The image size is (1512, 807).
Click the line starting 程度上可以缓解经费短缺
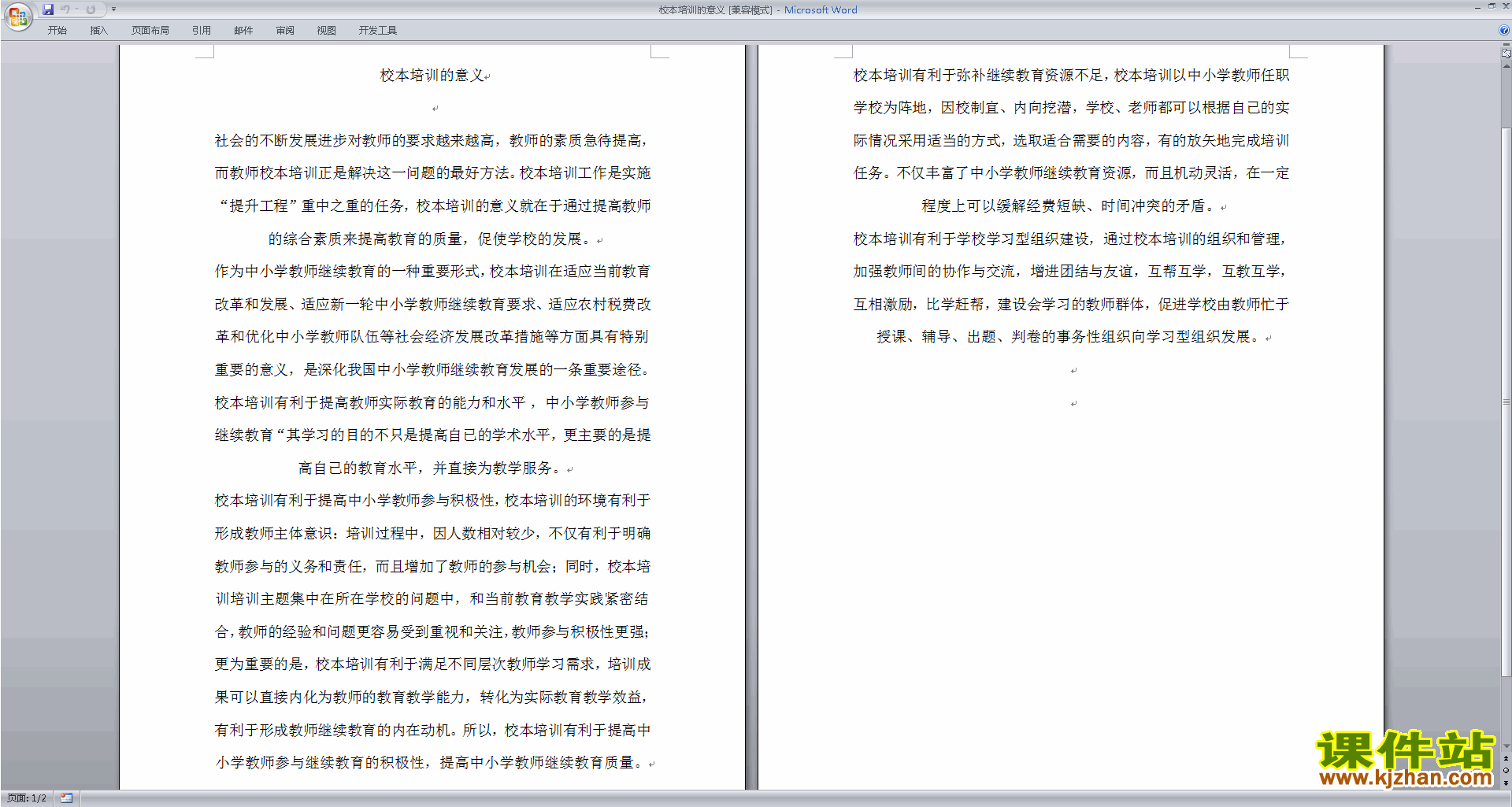point(1068,206)
